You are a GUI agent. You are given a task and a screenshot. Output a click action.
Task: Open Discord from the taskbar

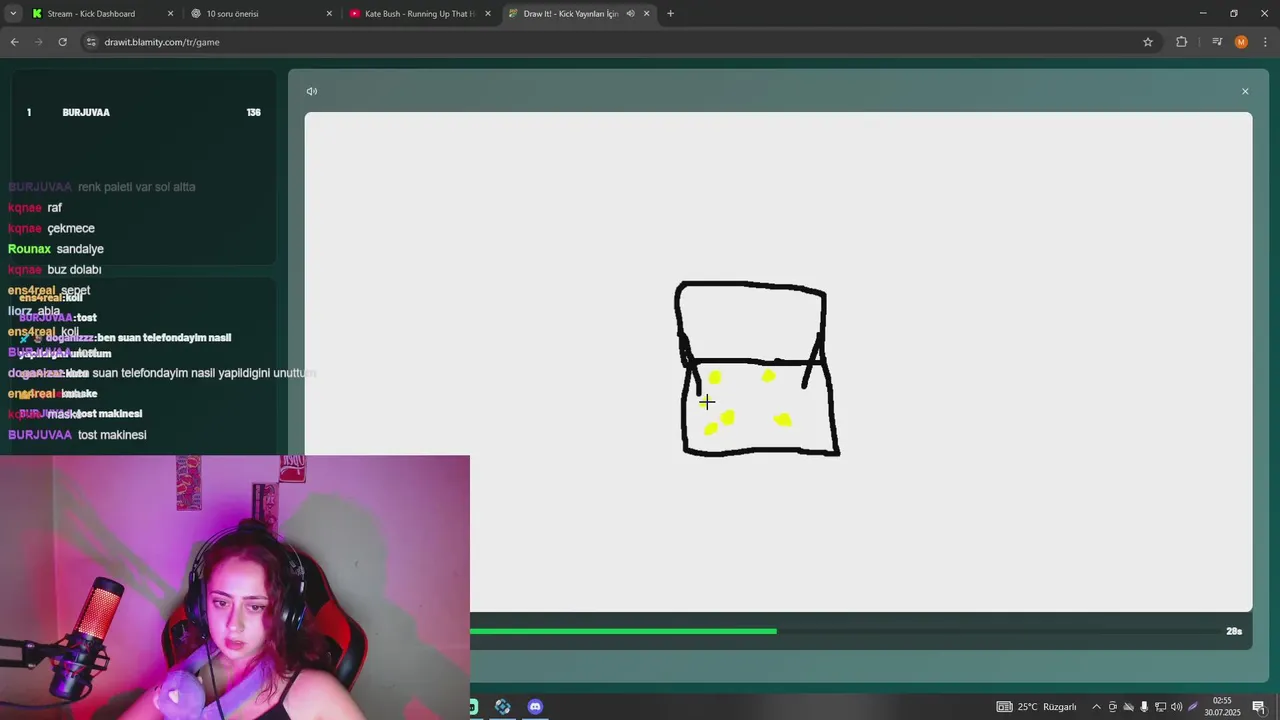535,707
